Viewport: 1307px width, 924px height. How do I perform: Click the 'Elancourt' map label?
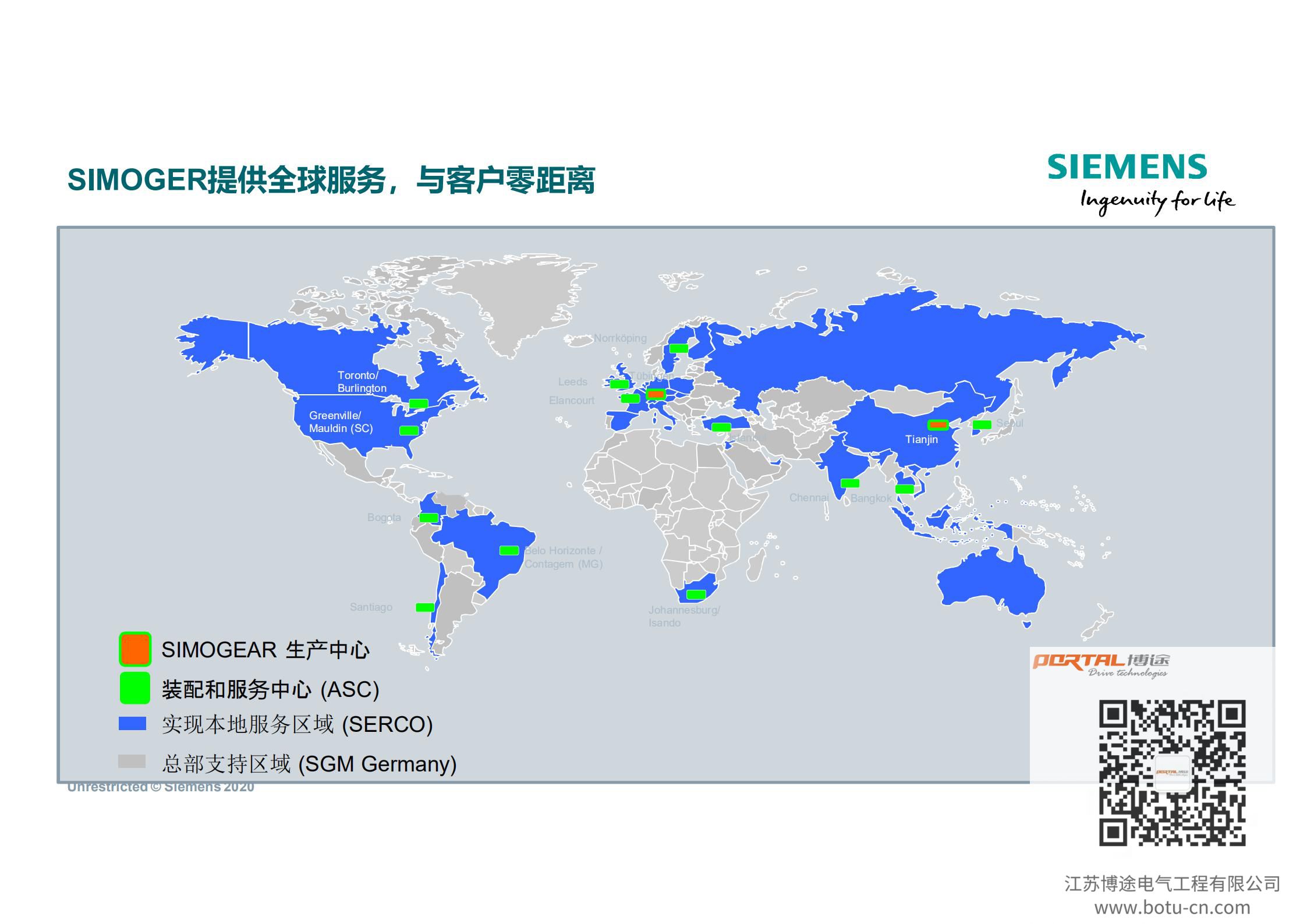[x=571, y=401]
